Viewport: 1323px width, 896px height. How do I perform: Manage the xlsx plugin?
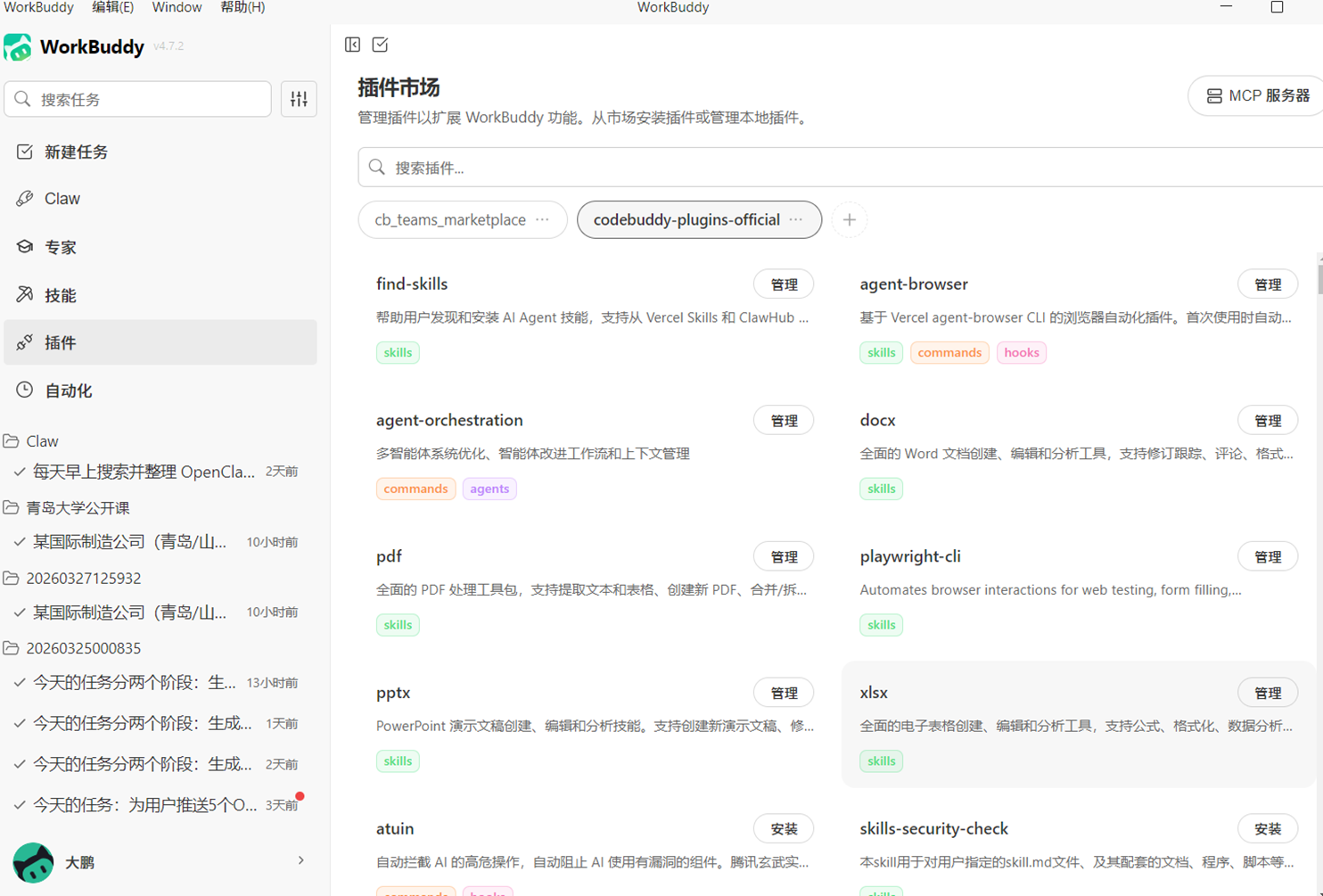[x=1268, y=693]
